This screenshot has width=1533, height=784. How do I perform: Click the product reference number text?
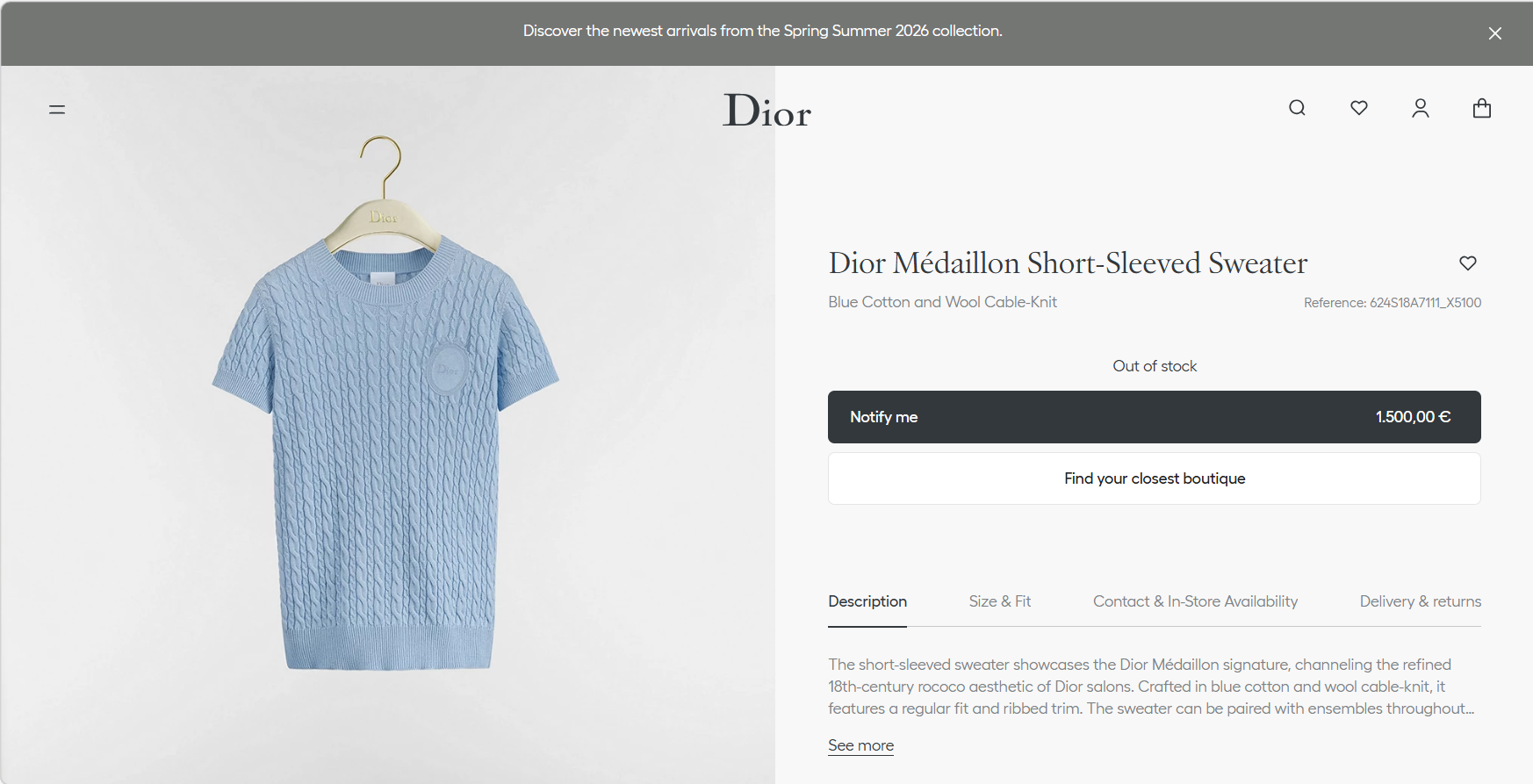(1393, 303)
